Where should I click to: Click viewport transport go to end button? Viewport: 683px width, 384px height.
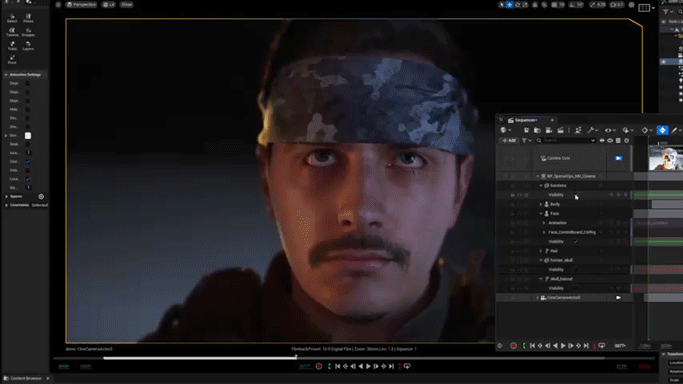(392, 367)
